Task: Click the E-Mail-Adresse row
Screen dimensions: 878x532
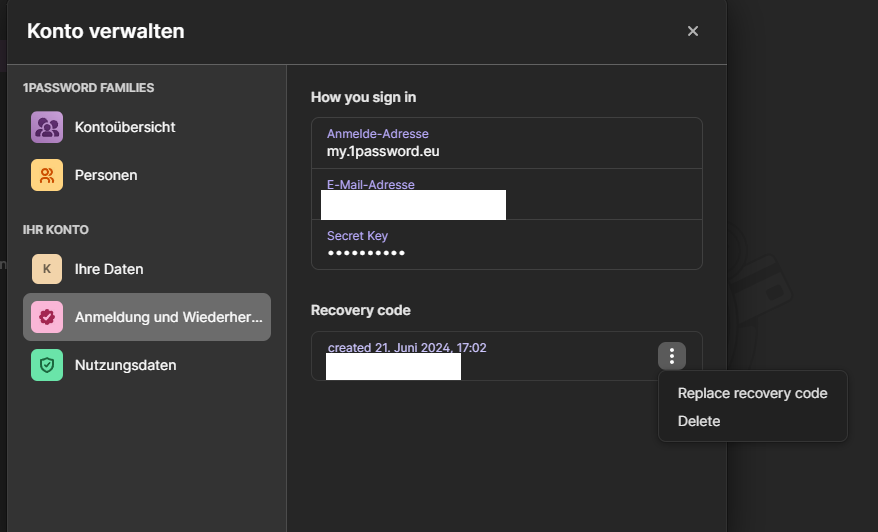Action: (506, 194)
